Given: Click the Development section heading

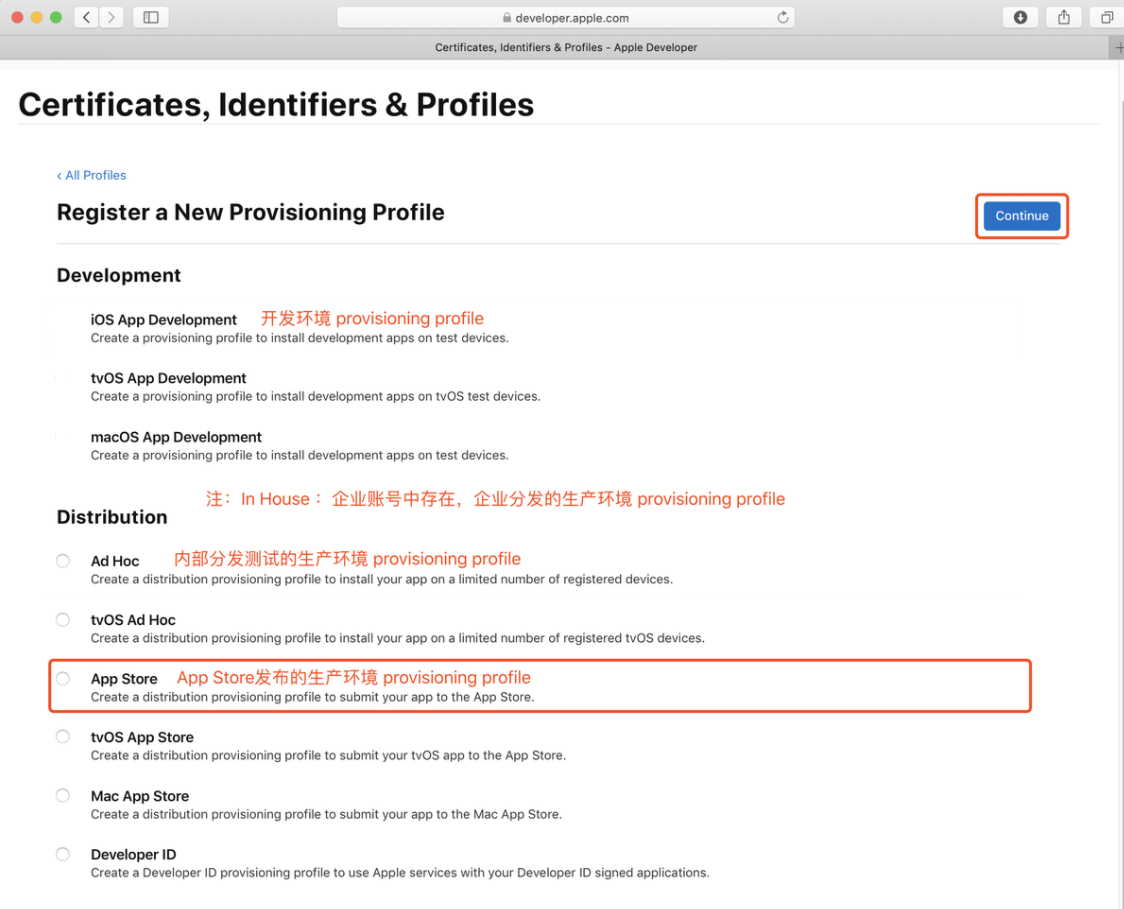Looking at the screenshot, I should coord(119,276).
